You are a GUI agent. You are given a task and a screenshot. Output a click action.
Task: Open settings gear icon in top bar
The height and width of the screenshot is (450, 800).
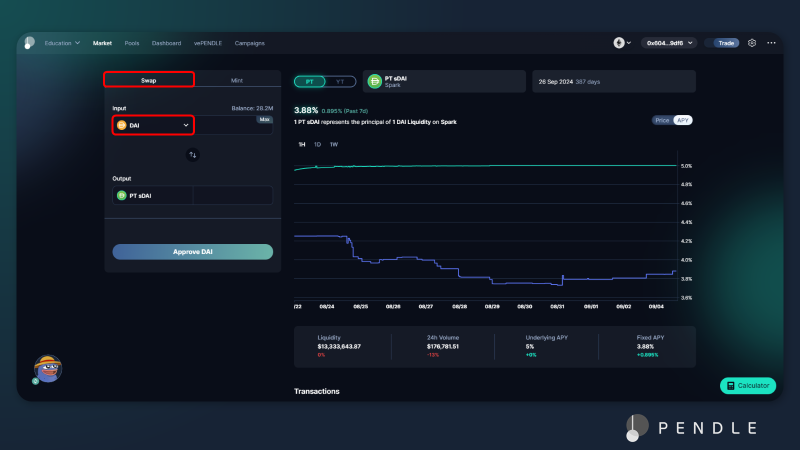(x=752, y=43)
